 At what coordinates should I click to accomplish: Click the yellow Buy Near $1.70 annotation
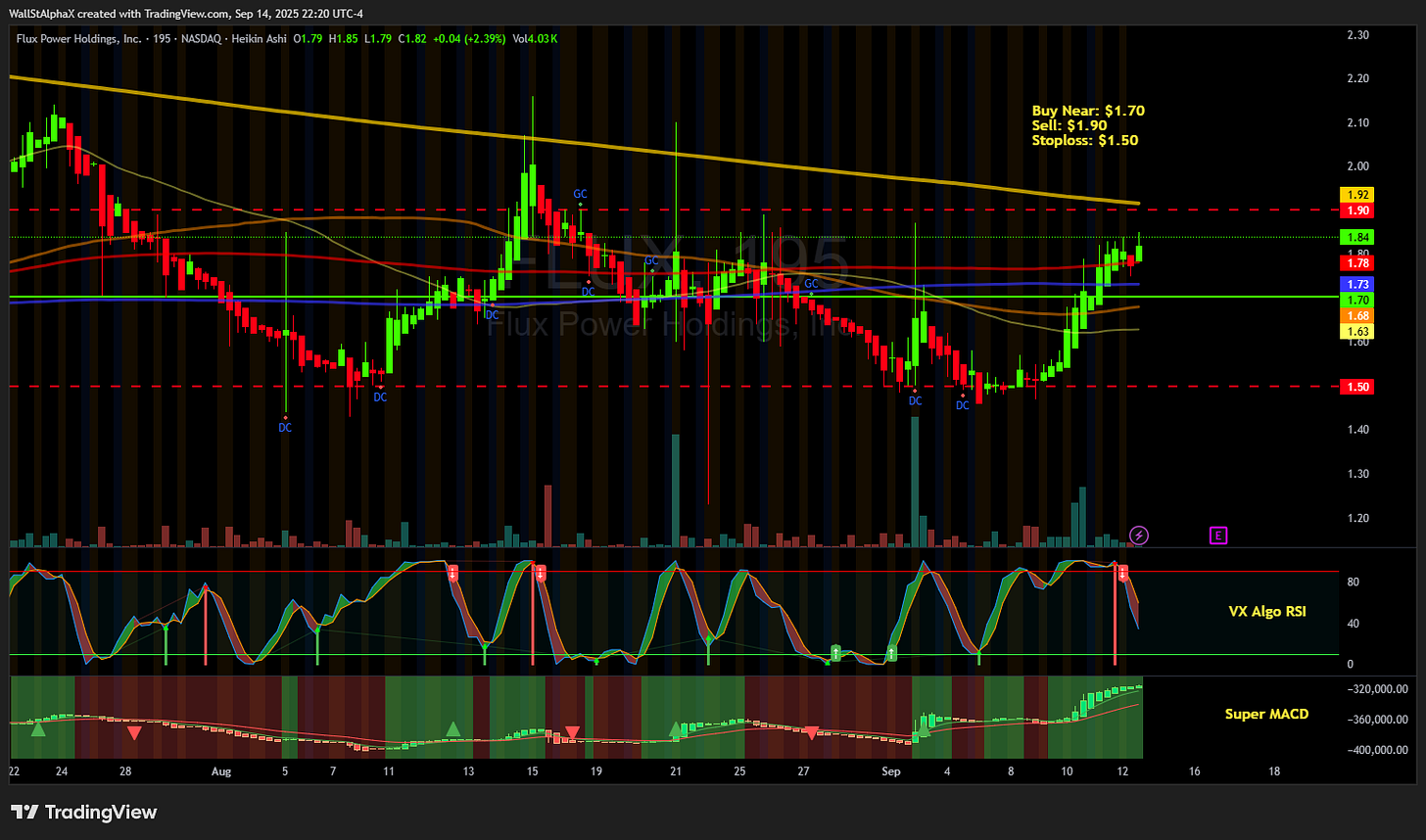coord(1087,111)
